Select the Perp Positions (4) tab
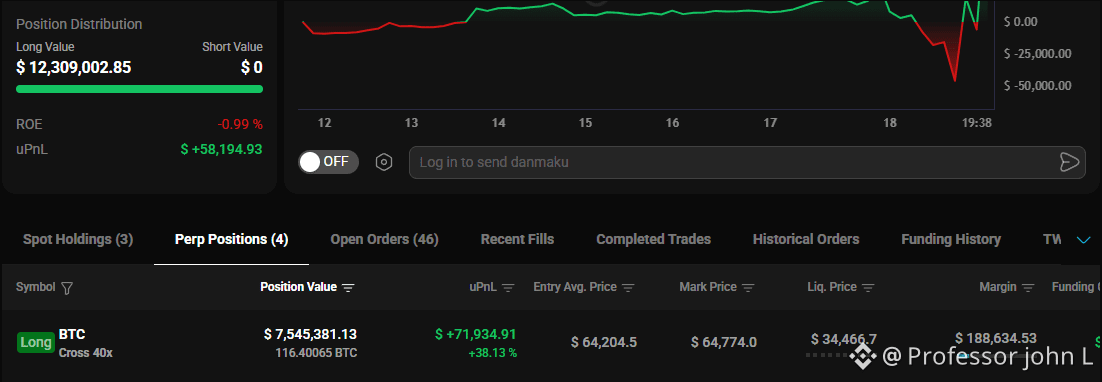 point(231,239)
